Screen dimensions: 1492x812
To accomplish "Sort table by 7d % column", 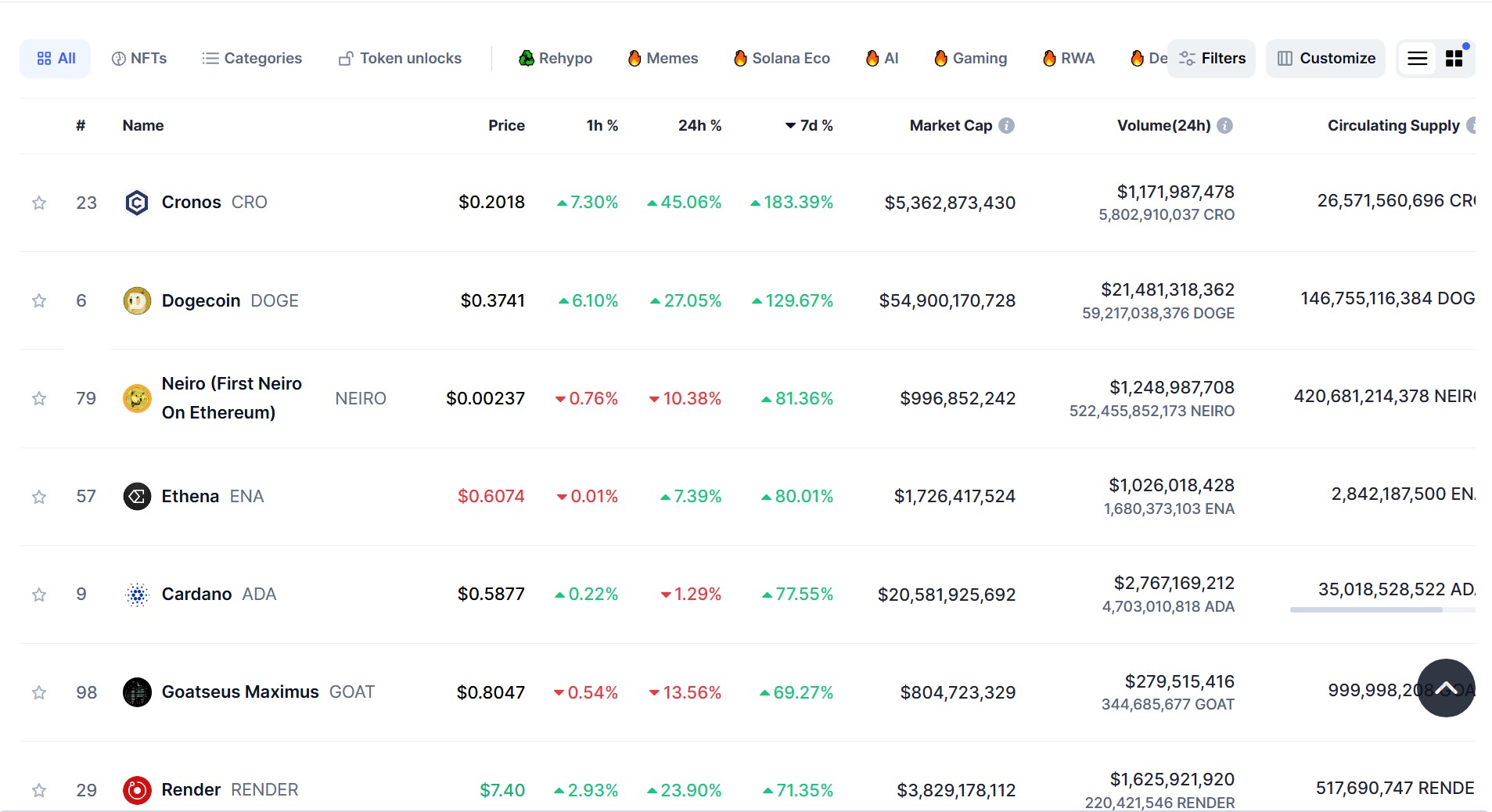I will [x=809, y=125].
